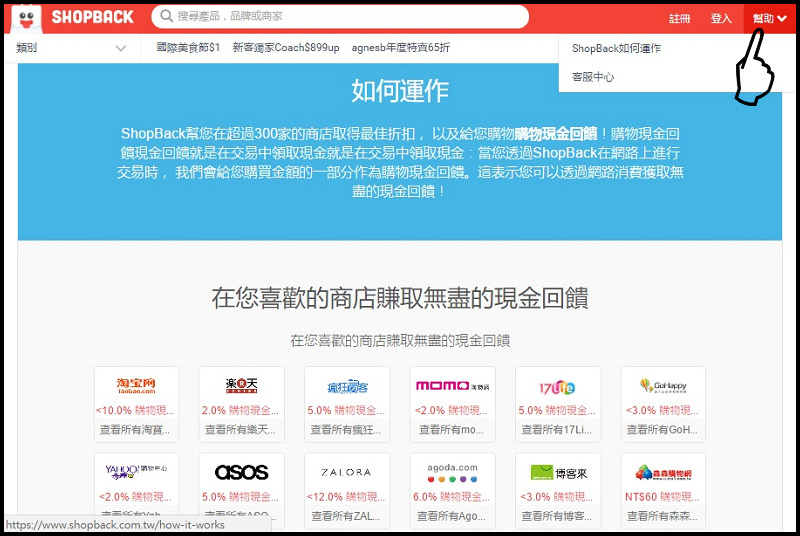Toggle the 幫助 help dropdown menu
Image resolution: width=800 pixels, height=536 pixels.
click(x=769, y=18)
